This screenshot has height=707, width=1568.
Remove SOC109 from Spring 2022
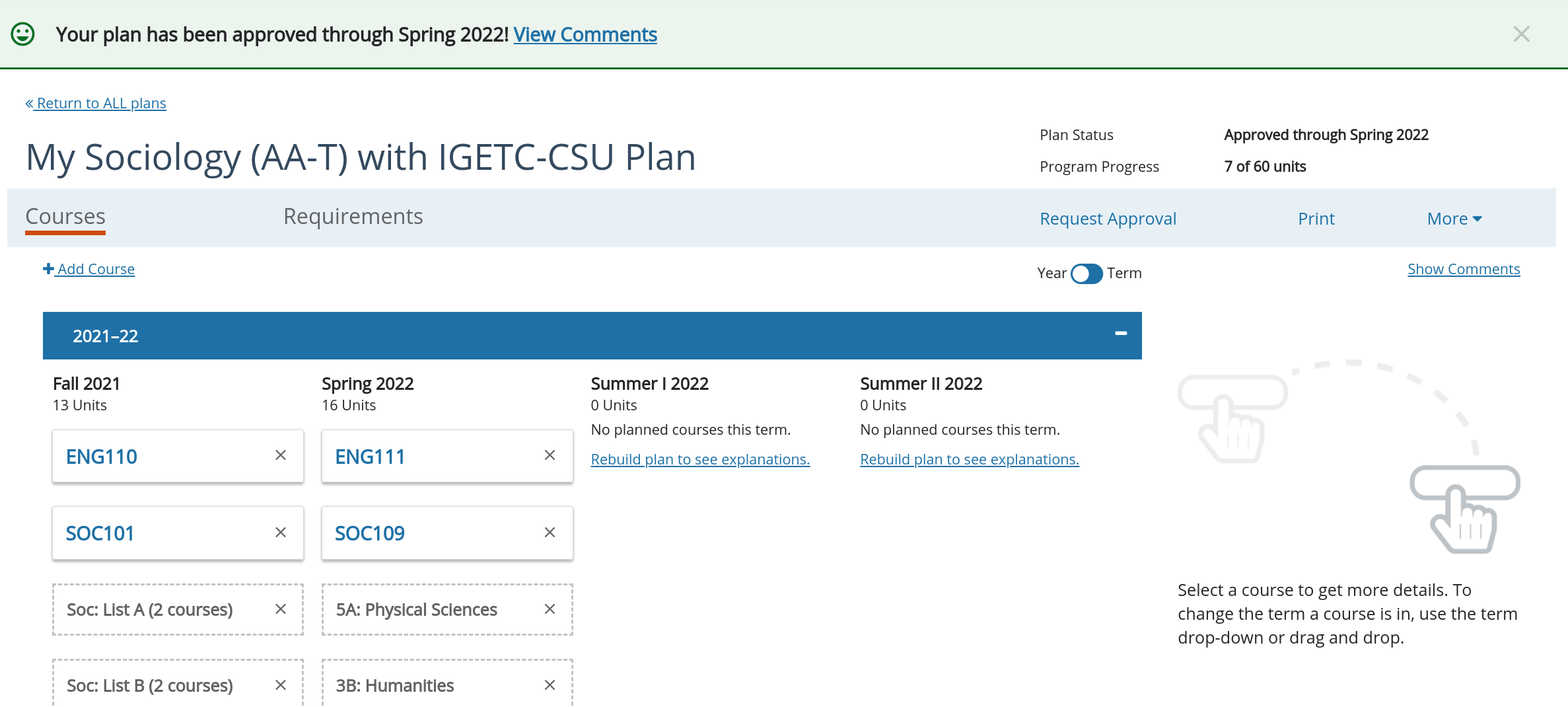coord(550,532)
